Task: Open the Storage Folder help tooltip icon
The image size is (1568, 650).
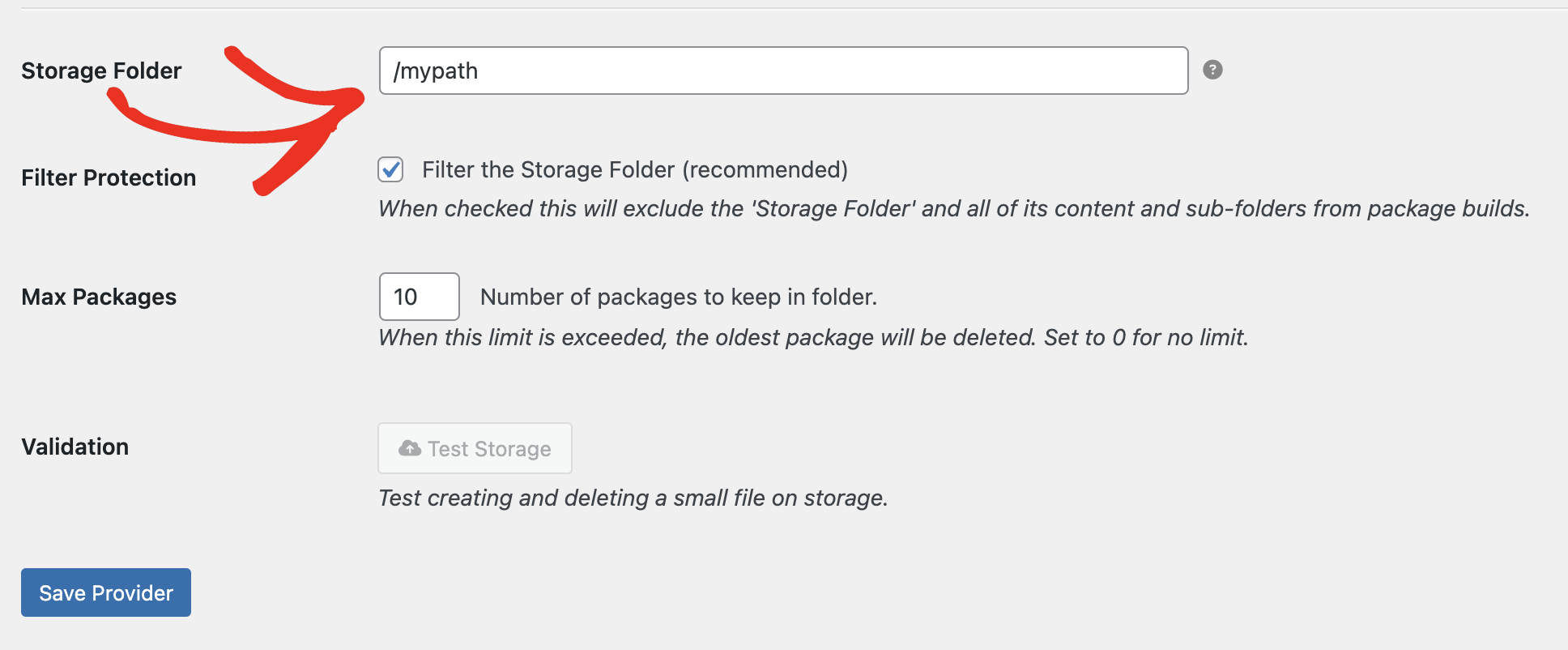Action: point(1212,70)
